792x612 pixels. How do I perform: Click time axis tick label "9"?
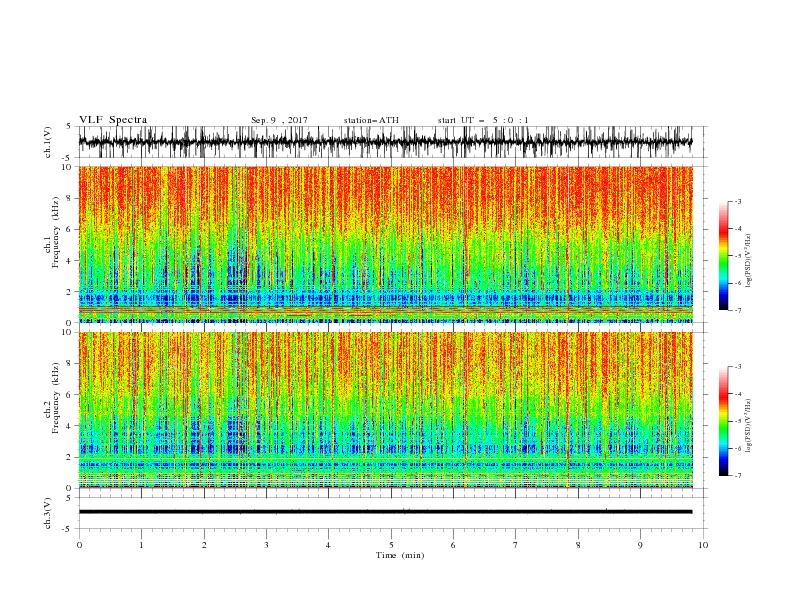pos(640,545)
